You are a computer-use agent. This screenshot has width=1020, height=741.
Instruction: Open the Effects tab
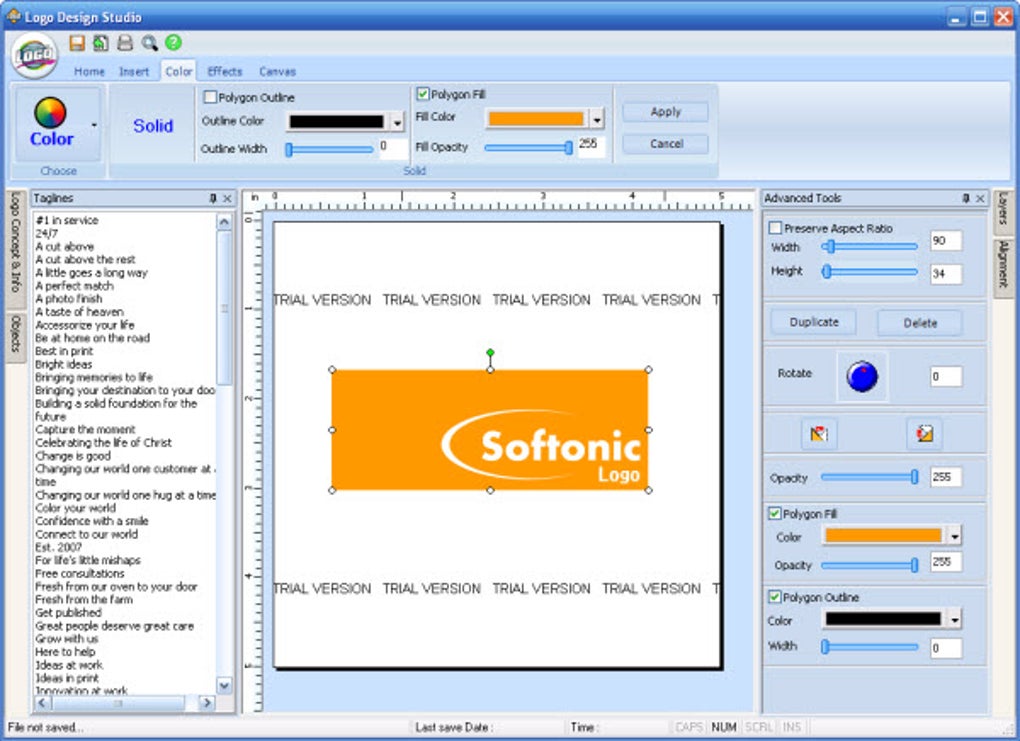[224, 72]
